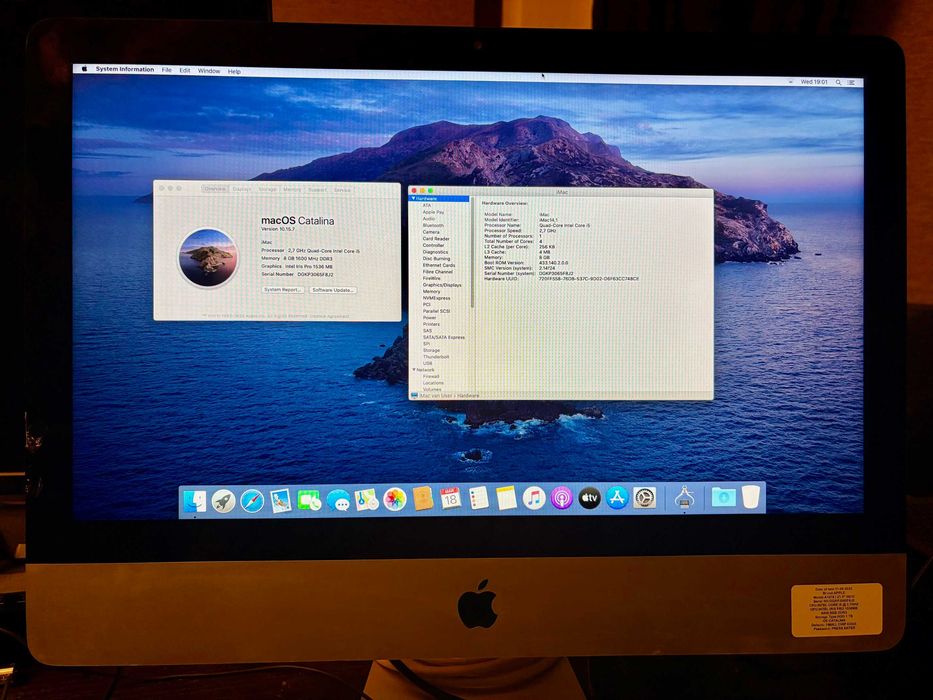The width and height of the screenshot is (933, 700).
Task: Select Graphics/Displays in sidebar
Action: click(x=442, y=285)
